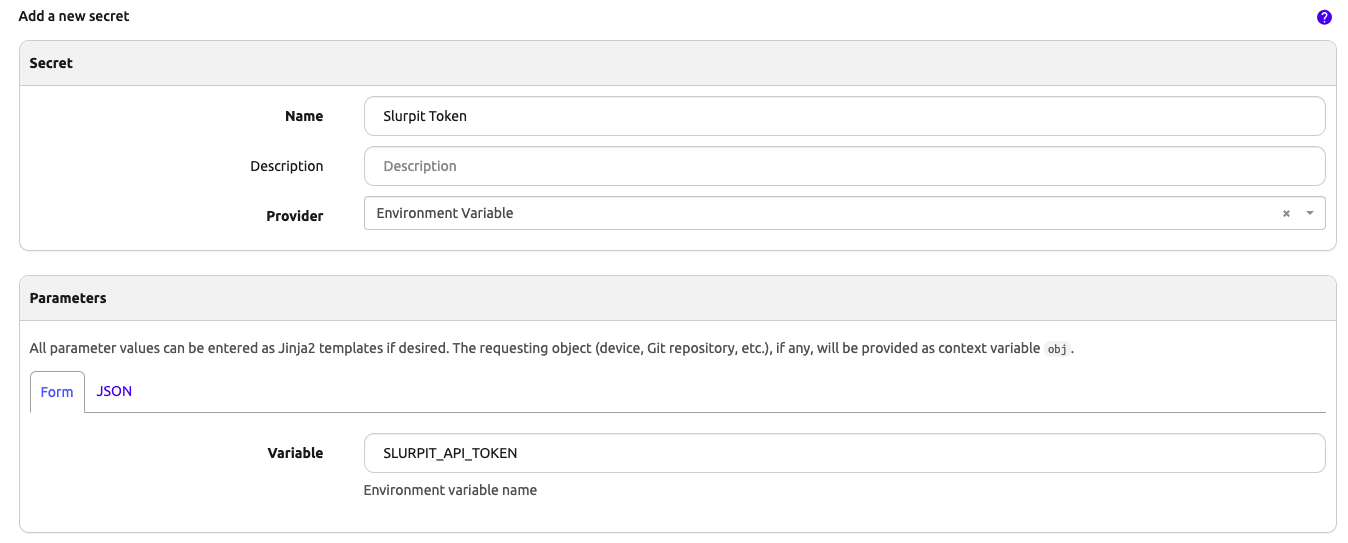This screenshot has height=543, width=1348.
Task: Switch to the JSON parameters tab
Action: pyautogui.click(x=114, y=391)
